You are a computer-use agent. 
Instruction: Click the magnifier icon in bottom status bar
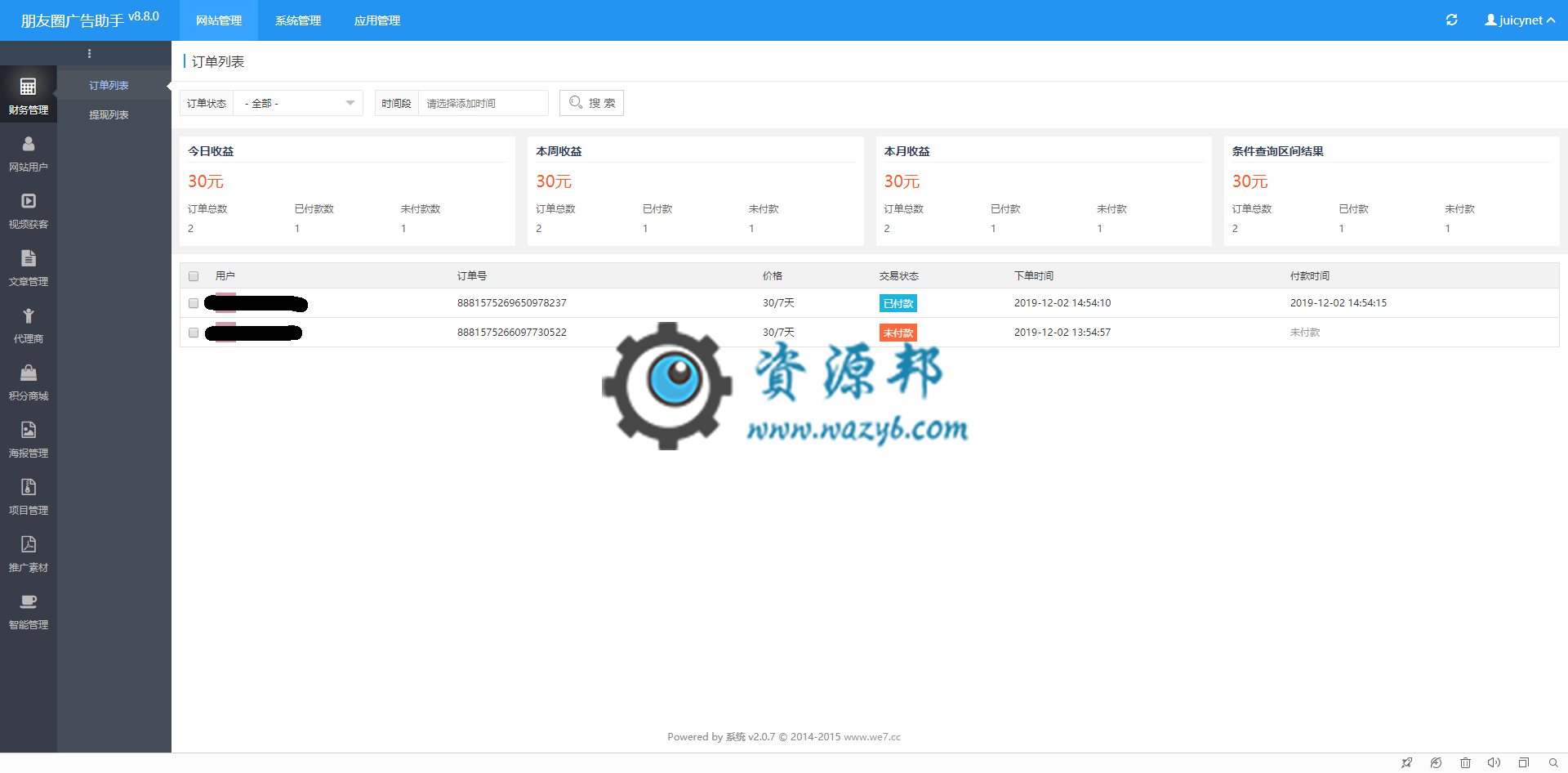pyautogui.click(x=1552, y=762)
